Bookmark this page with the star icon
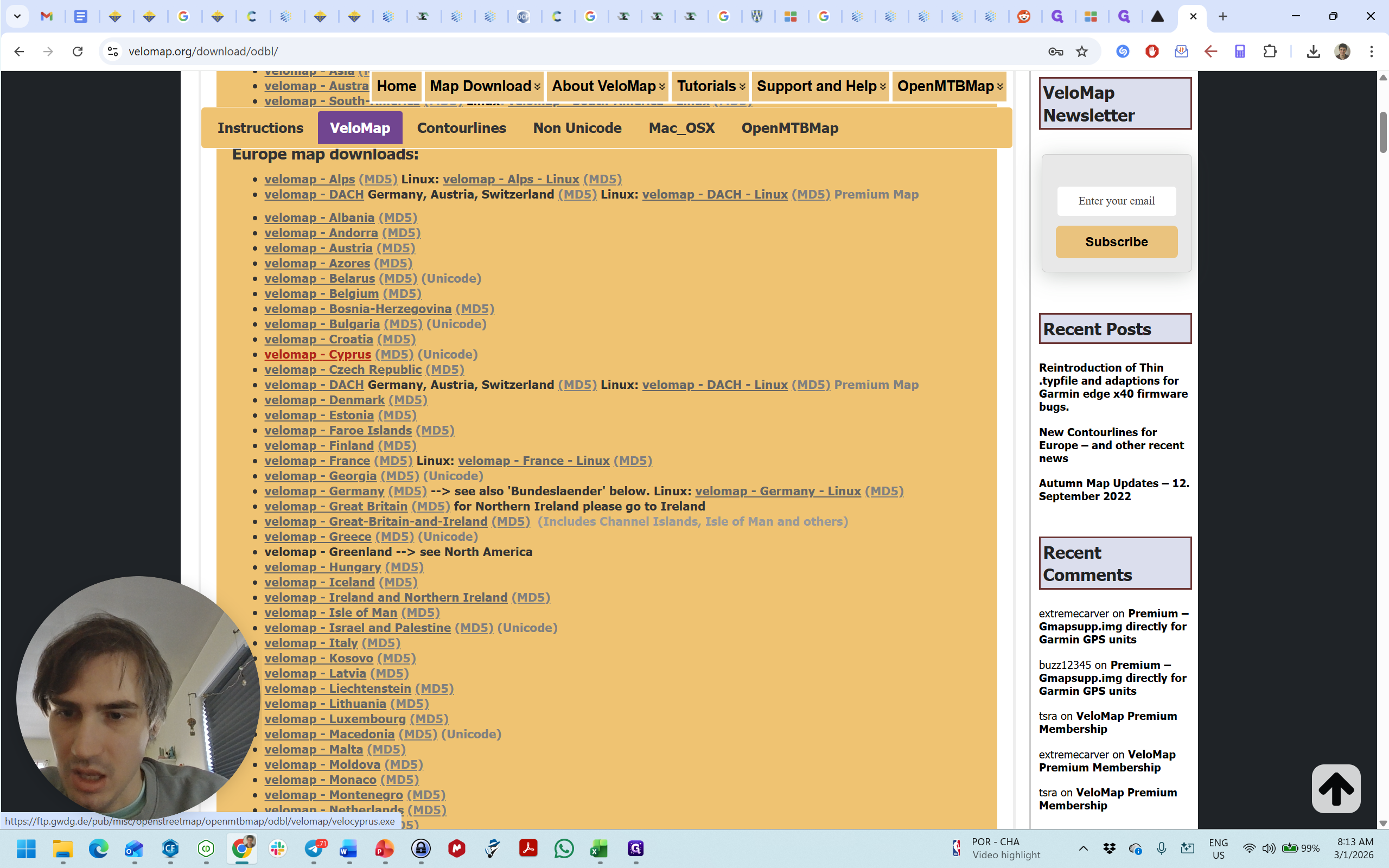This screenshot has height=868, width=1389. 1081,52
